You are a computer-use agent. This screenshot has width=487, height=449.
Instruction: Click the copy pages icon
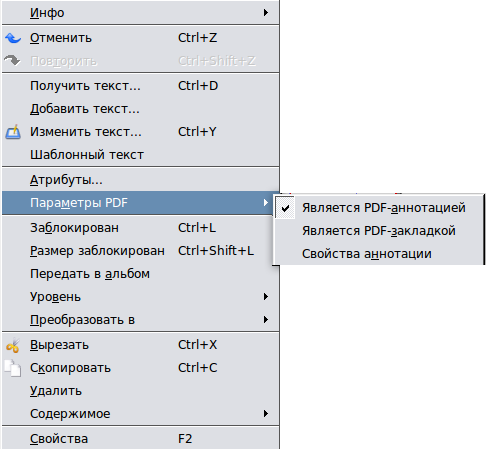tap(13, 368)
